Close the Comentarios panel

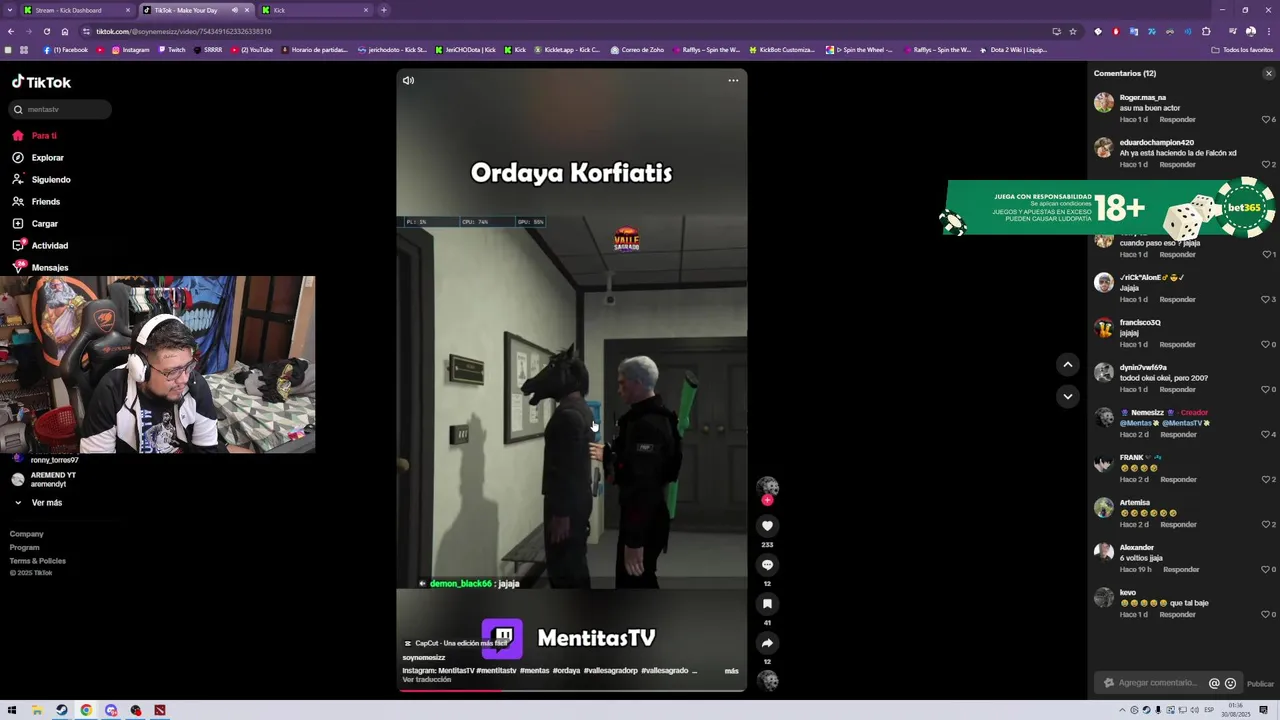(x=1269, y=73)
